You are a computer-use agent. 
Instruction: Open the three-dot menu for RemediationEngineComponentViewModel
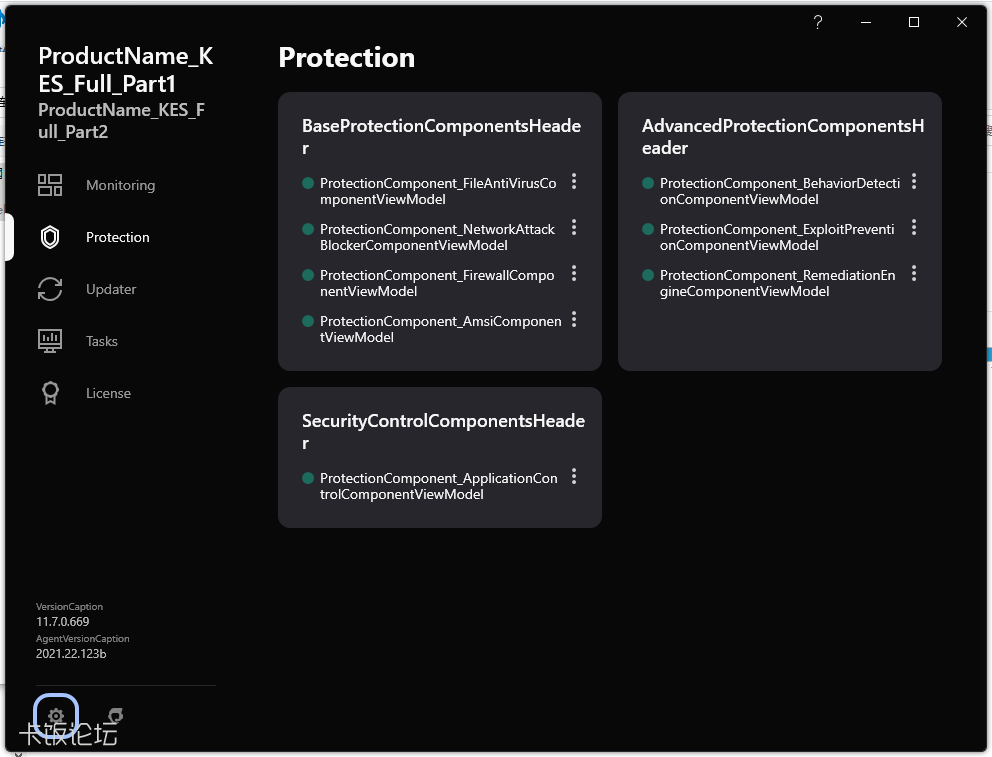pos(914,274)
